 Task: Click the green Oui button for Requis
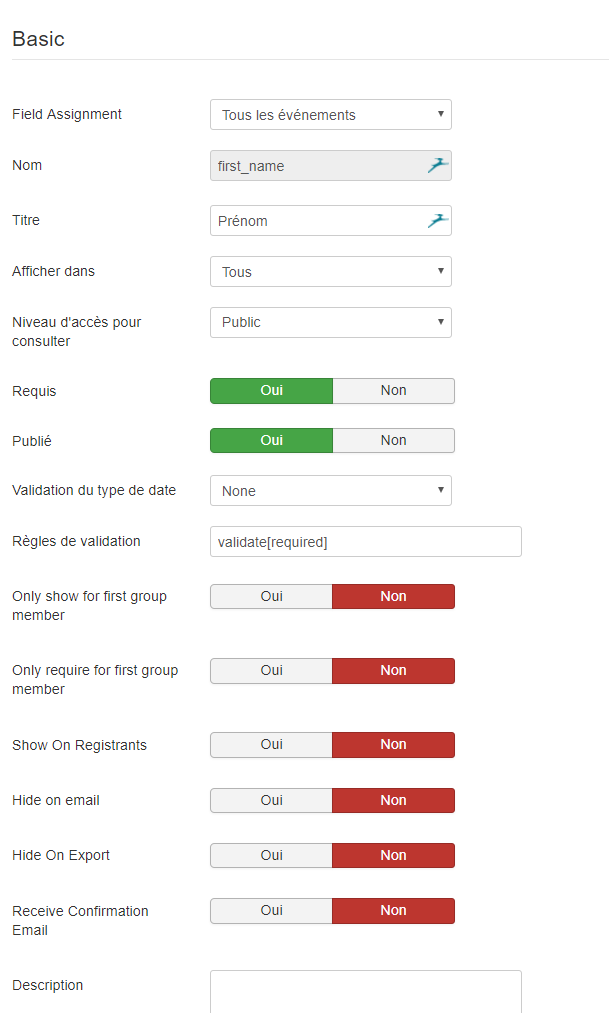(x=271, y=391)
